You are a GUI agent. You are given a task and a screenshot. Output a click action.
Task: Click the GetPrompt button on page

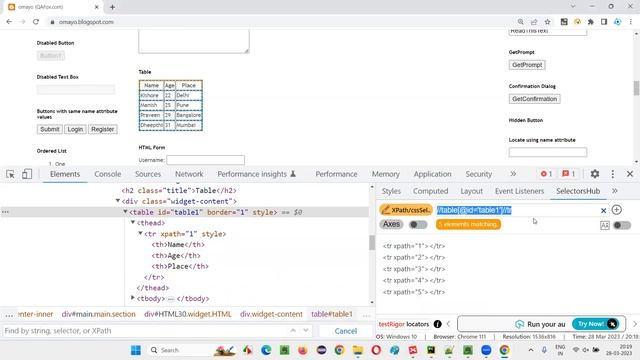pyautogui.click(x=527, y=65)
